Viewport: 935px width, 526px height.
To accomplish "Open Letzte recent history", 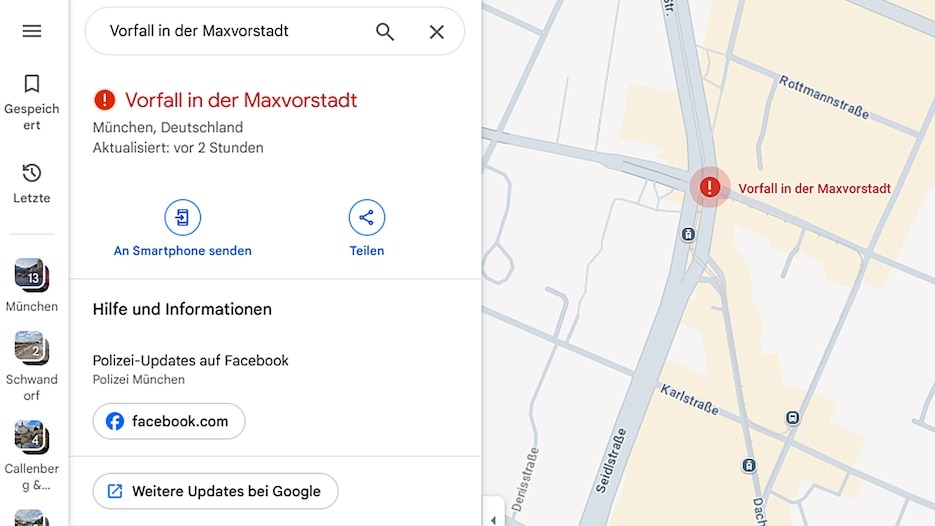I will [x=32, y=184].
